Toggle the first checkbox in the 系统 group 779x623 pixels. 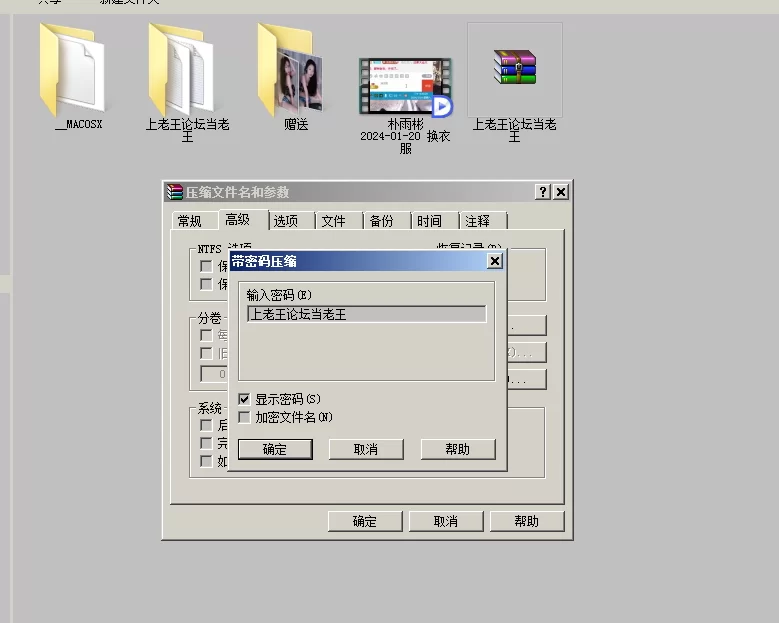(206, 425)
